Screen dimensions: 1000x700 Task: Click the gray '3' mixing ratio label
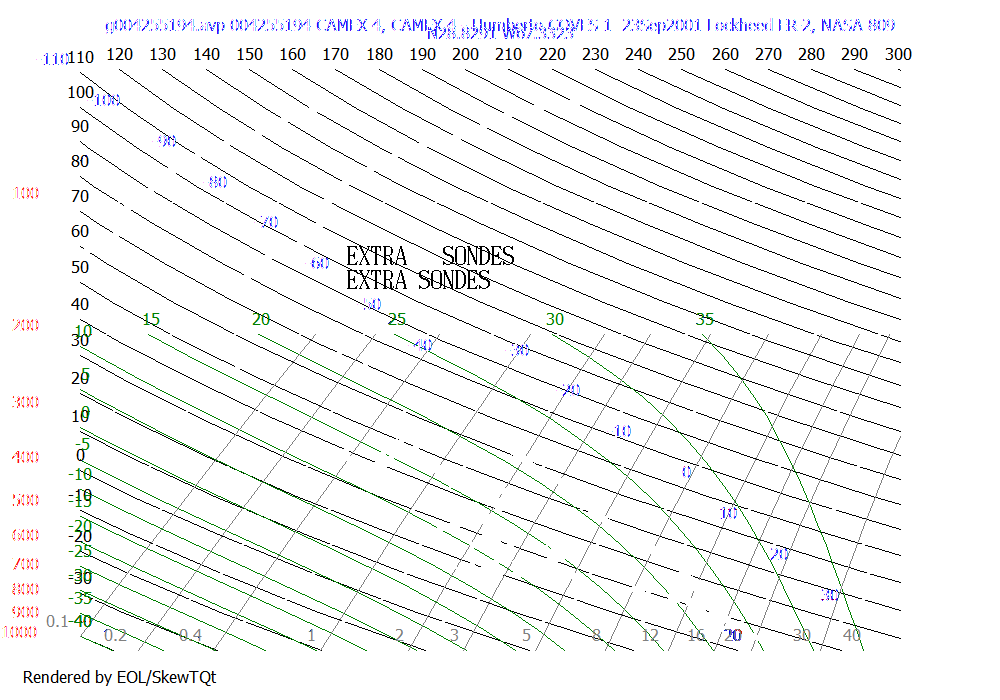click(x=454, y=635)
